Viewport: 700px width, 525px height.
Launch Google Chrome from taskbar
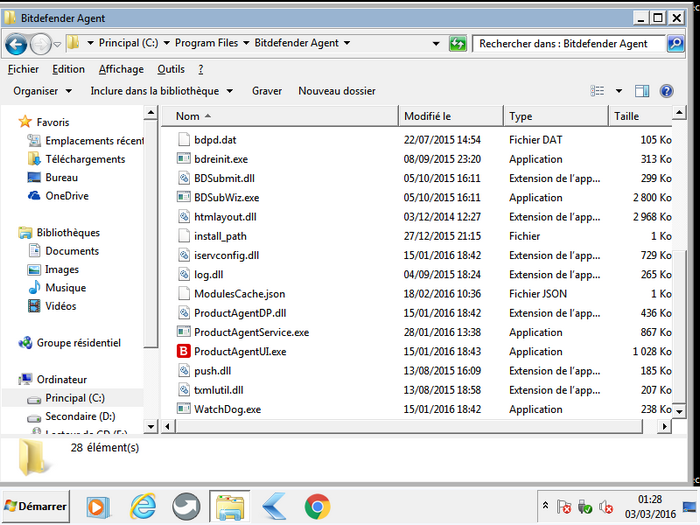point(317,507)
